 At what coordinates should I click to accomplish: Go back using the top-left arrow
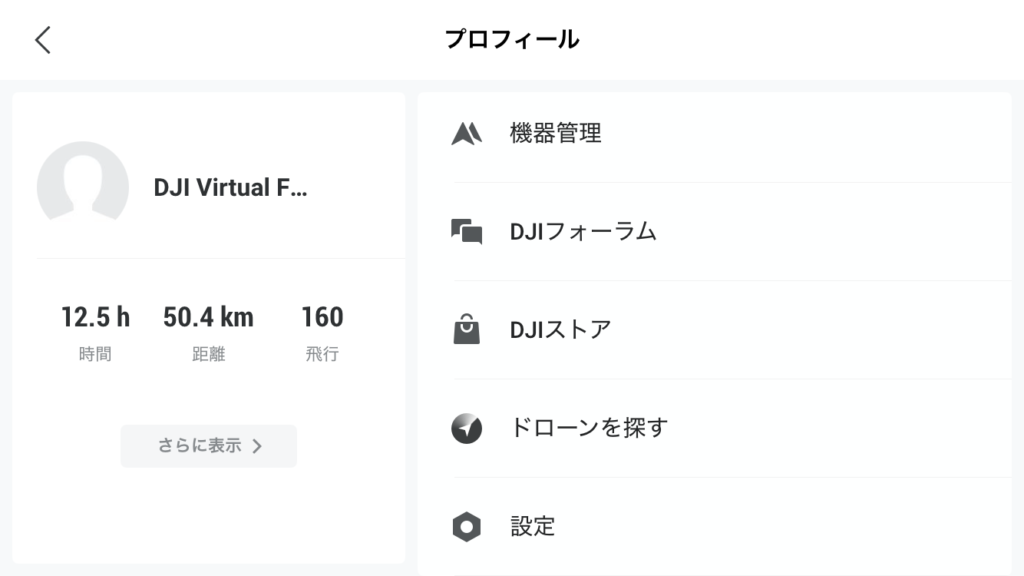point(43,40)
